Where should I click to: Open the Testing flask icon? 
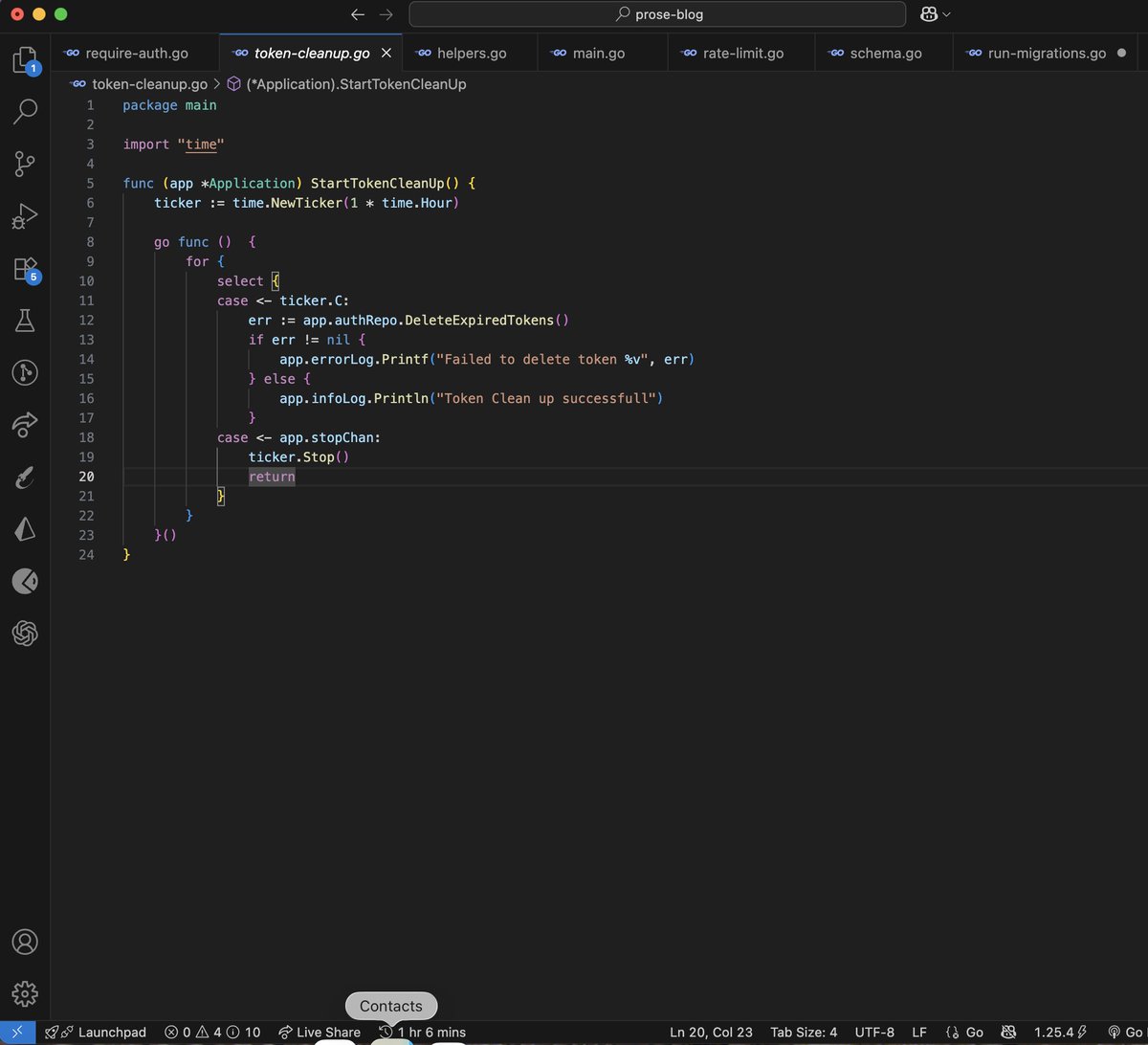(25, 321)
